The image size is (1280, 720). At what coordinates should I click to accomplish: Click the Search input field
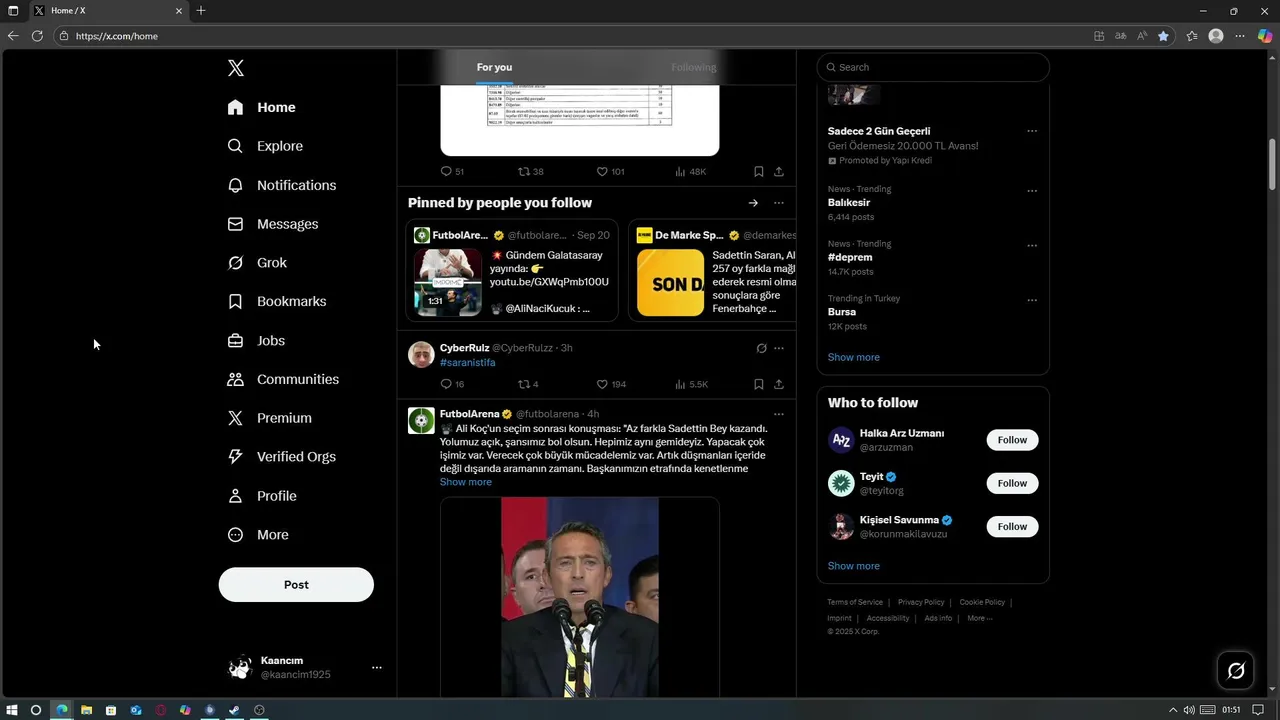933,67
